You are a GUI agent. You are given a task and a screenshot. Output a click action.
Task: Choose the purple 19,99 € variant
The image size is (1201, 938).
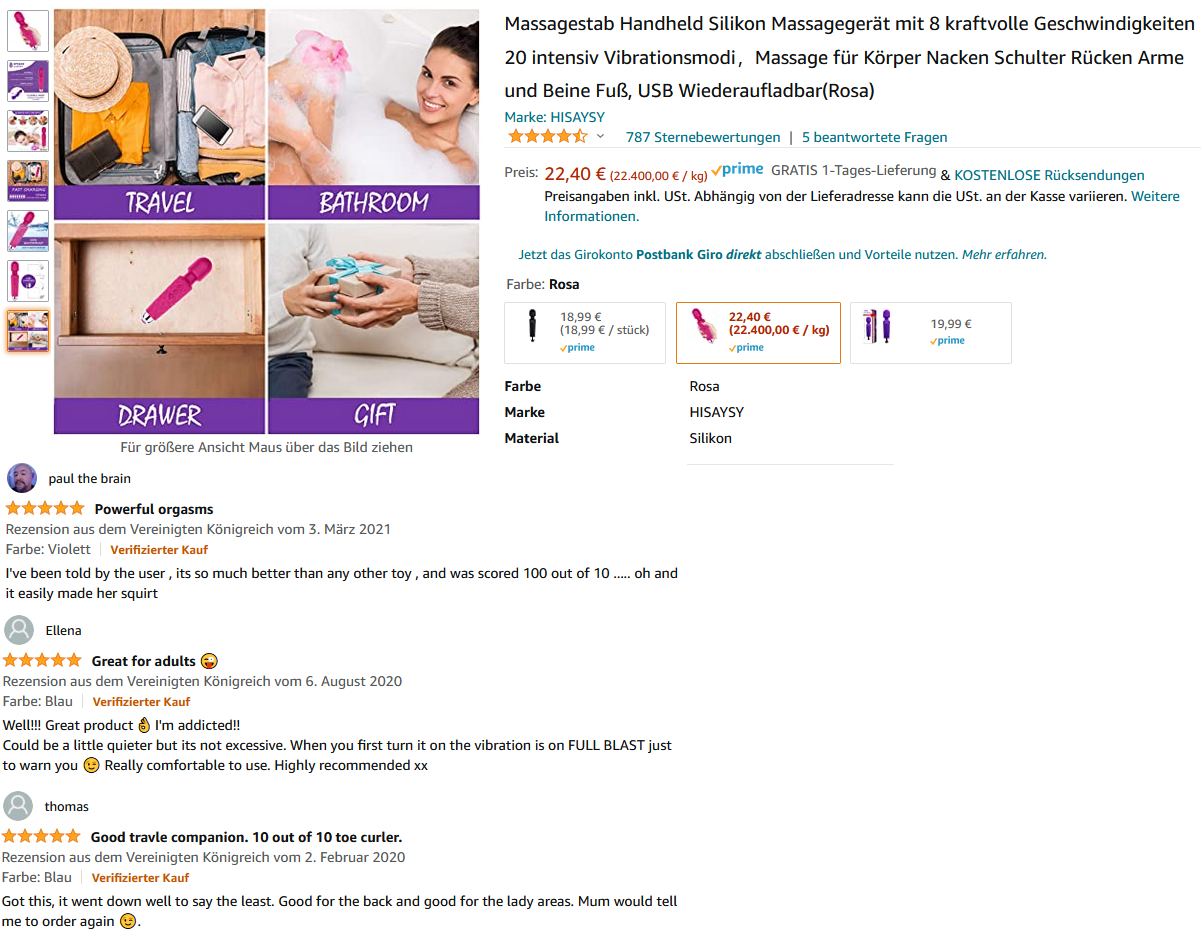click(931, 333)
